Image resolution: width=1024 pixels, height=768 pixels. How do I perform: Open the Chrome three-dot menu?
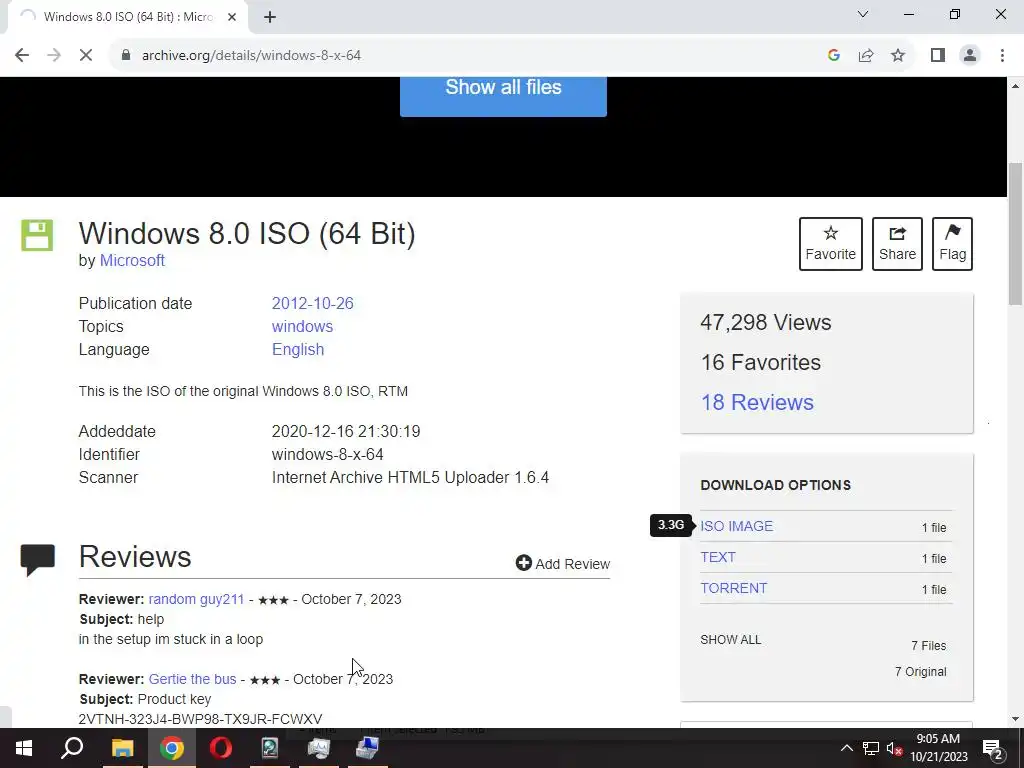(x=1002, y=56)
